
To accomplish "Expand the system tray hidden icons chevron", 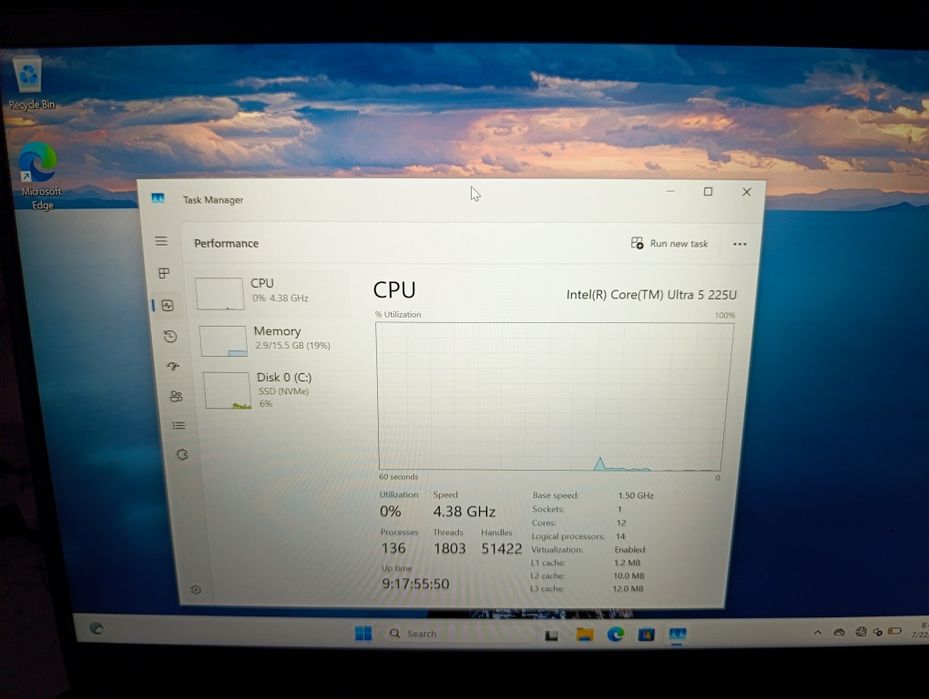I will [818, 633].
